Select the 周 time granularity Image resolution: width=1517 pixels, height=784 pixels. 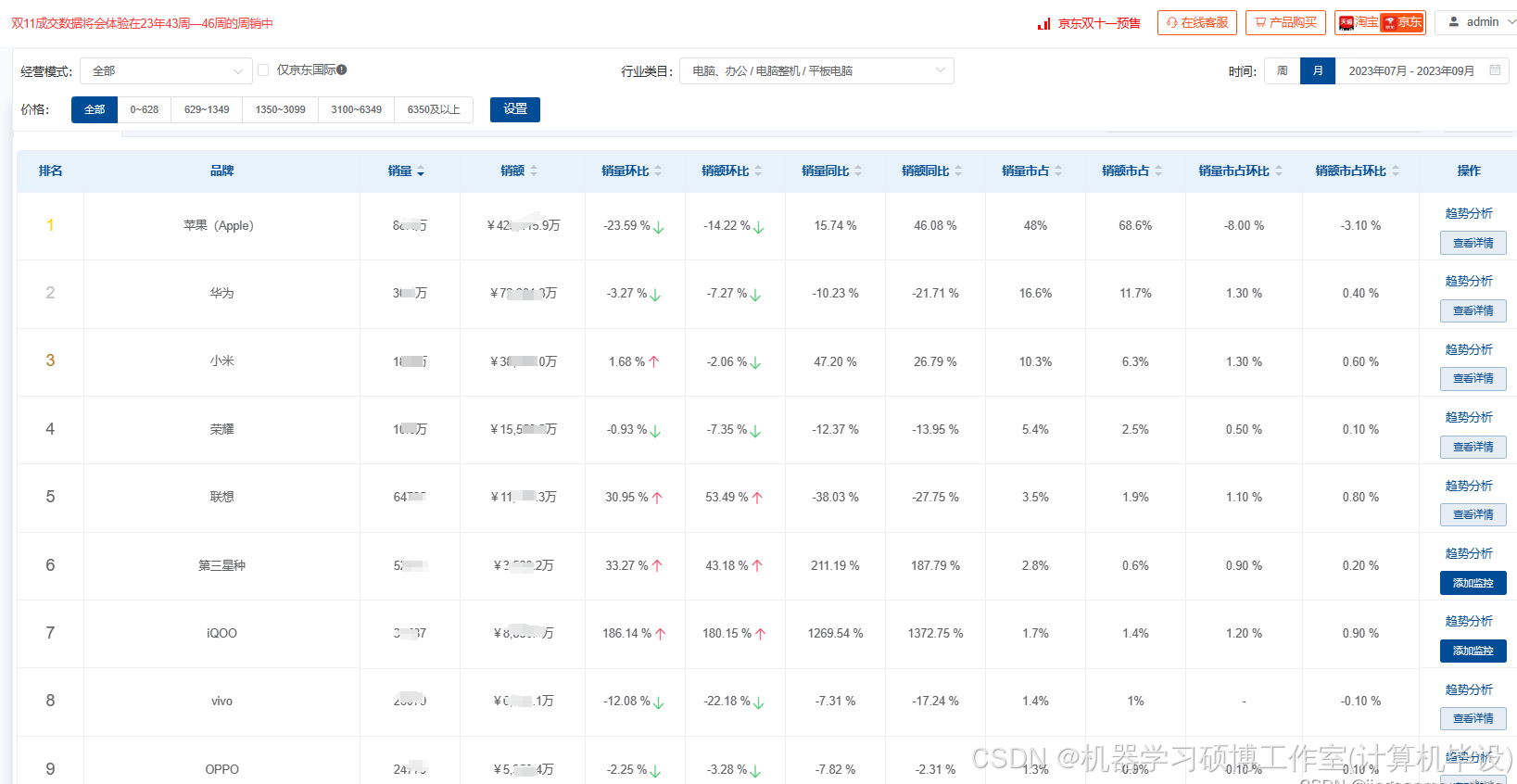pyautogui.click(x=1283, y=71)
